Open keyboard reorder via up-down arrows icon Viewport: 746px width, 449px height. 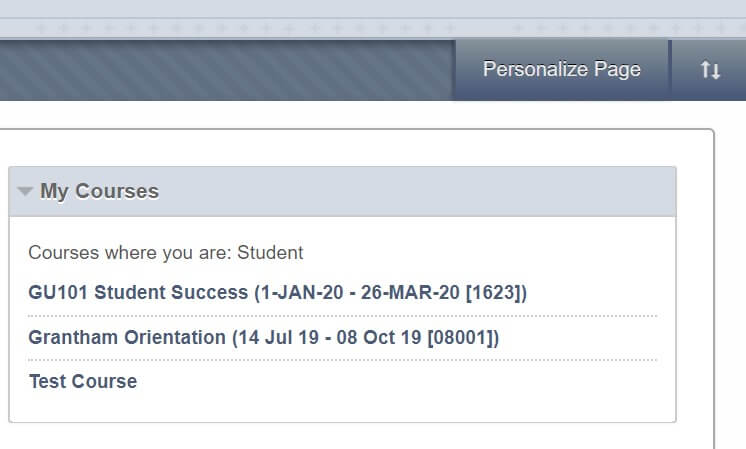point(710,70)
